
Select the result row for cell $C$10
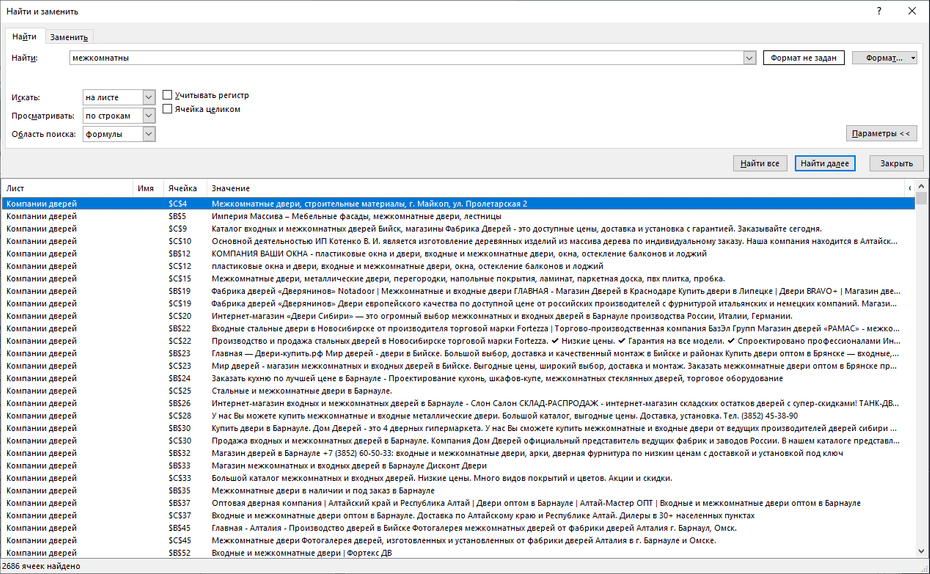[x=458, y=241]
